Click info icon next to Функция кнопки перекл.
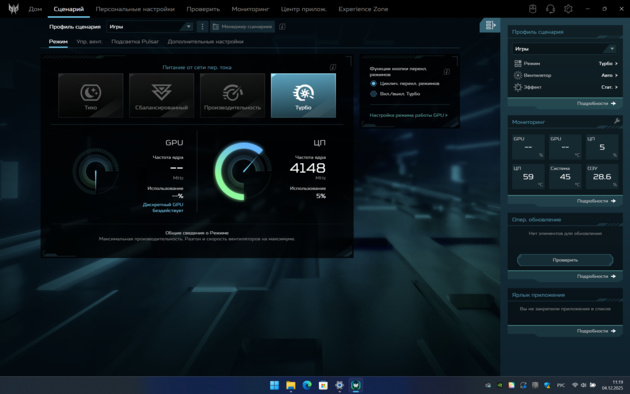This screenshot has width=630, height=394. click(446, 71)
